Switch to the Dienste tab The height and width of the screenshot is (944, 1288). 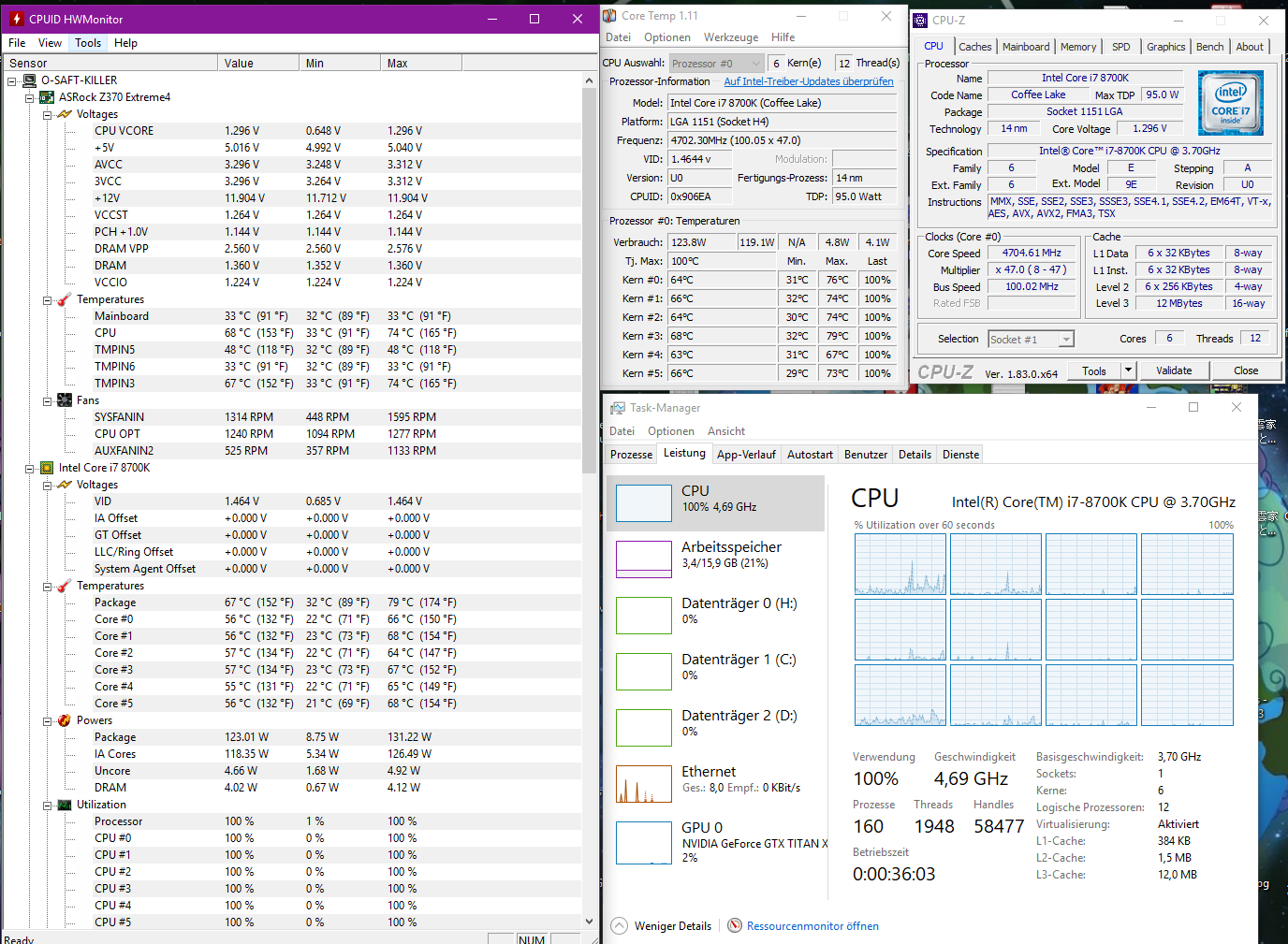(x=960, y=455)
